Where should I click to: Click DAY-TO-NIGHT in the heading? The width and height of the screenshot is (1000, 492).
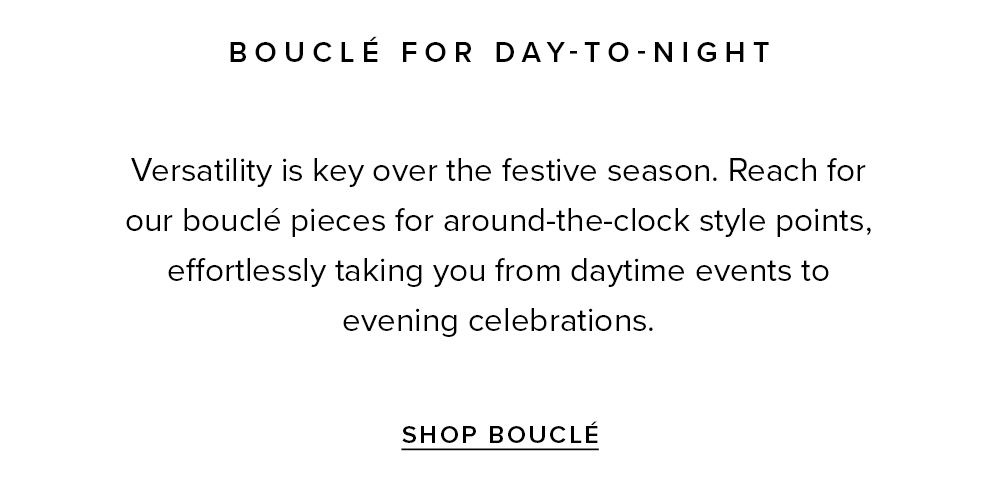click(633, 52)
